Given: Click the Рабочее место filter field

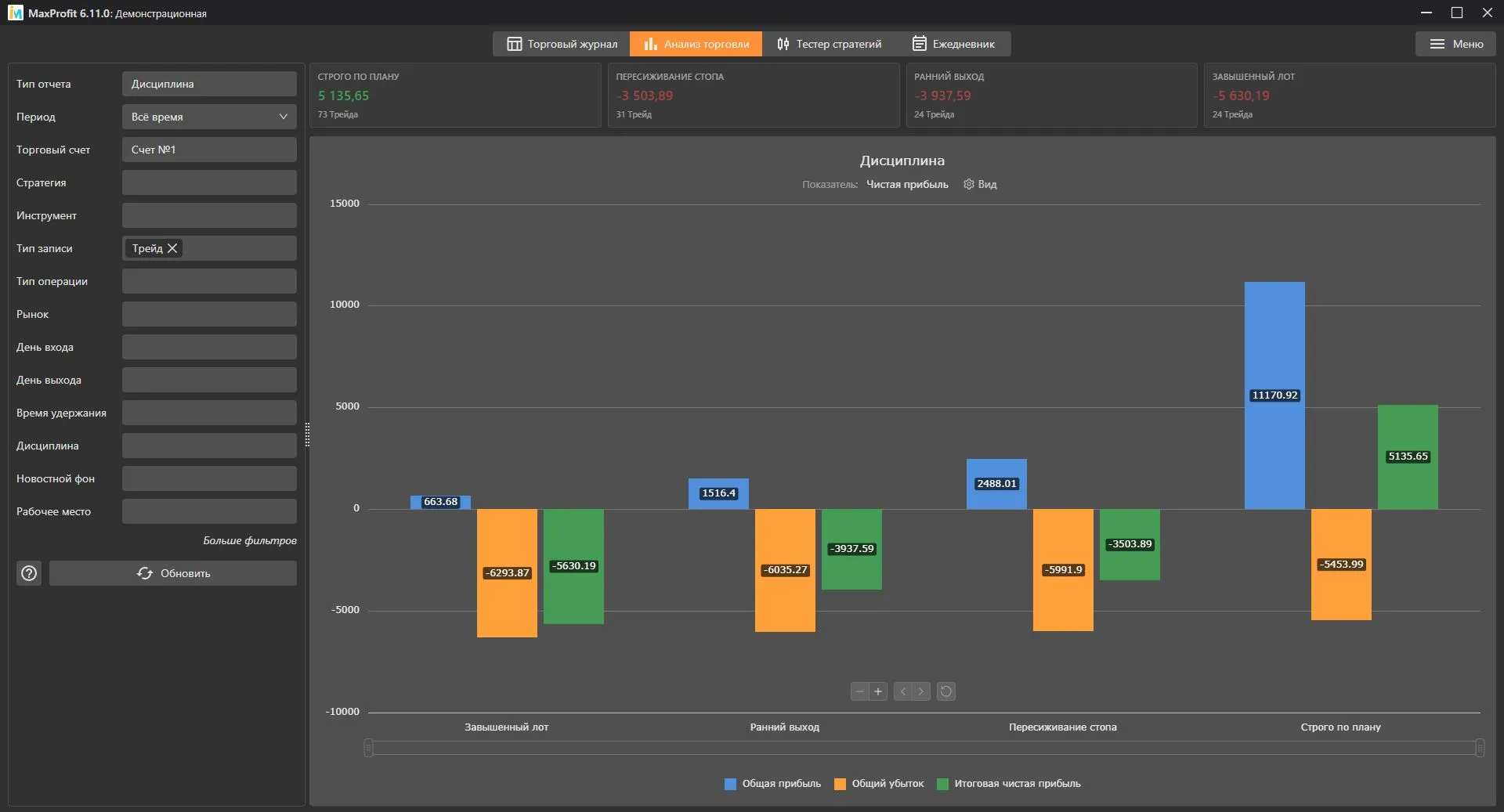Looking at the screenshot, I should 209,511.
